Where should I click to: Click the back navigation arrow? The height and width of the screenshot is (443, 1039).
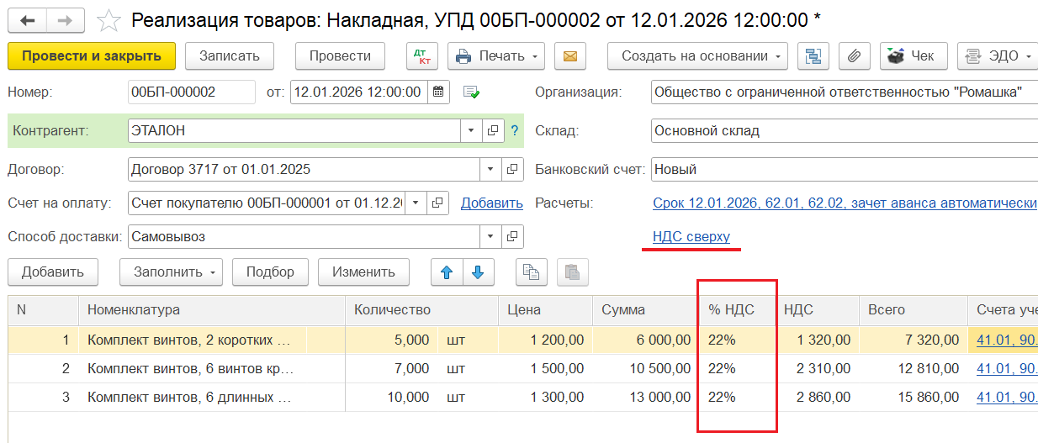click(27, 20)
